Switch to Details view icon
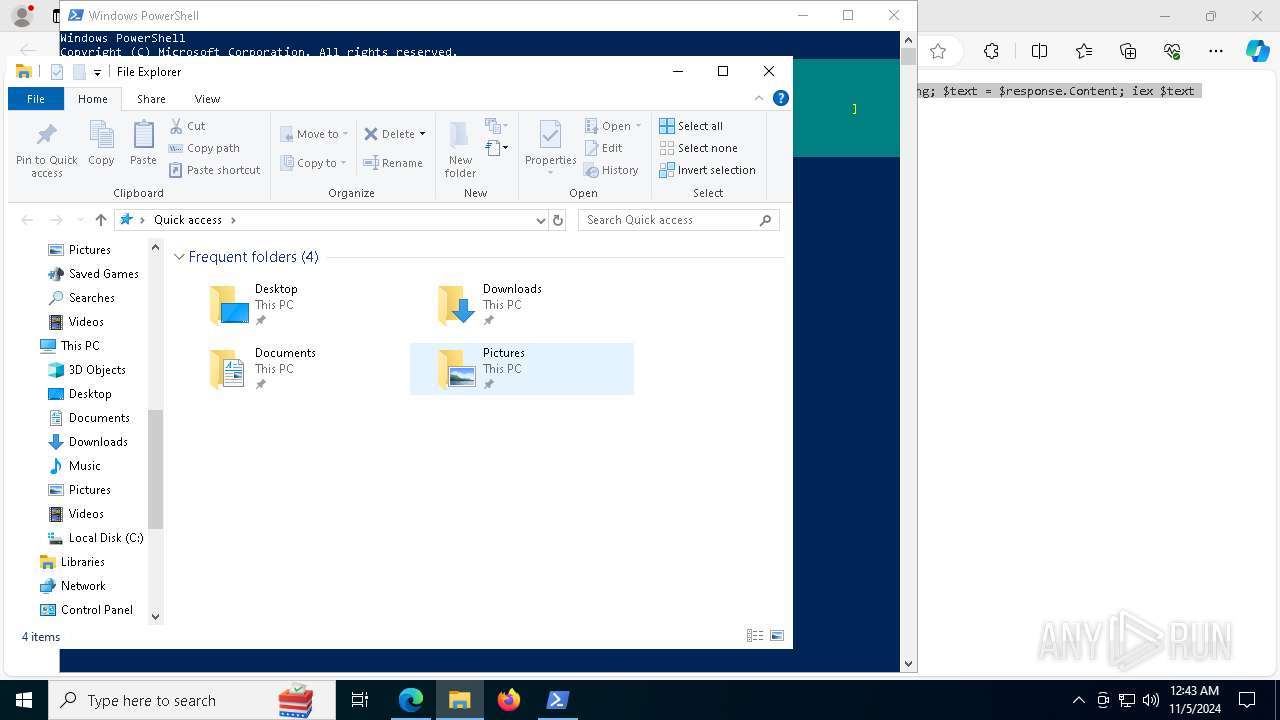This screenshot has height=720, width=1280. pos(755,636)
